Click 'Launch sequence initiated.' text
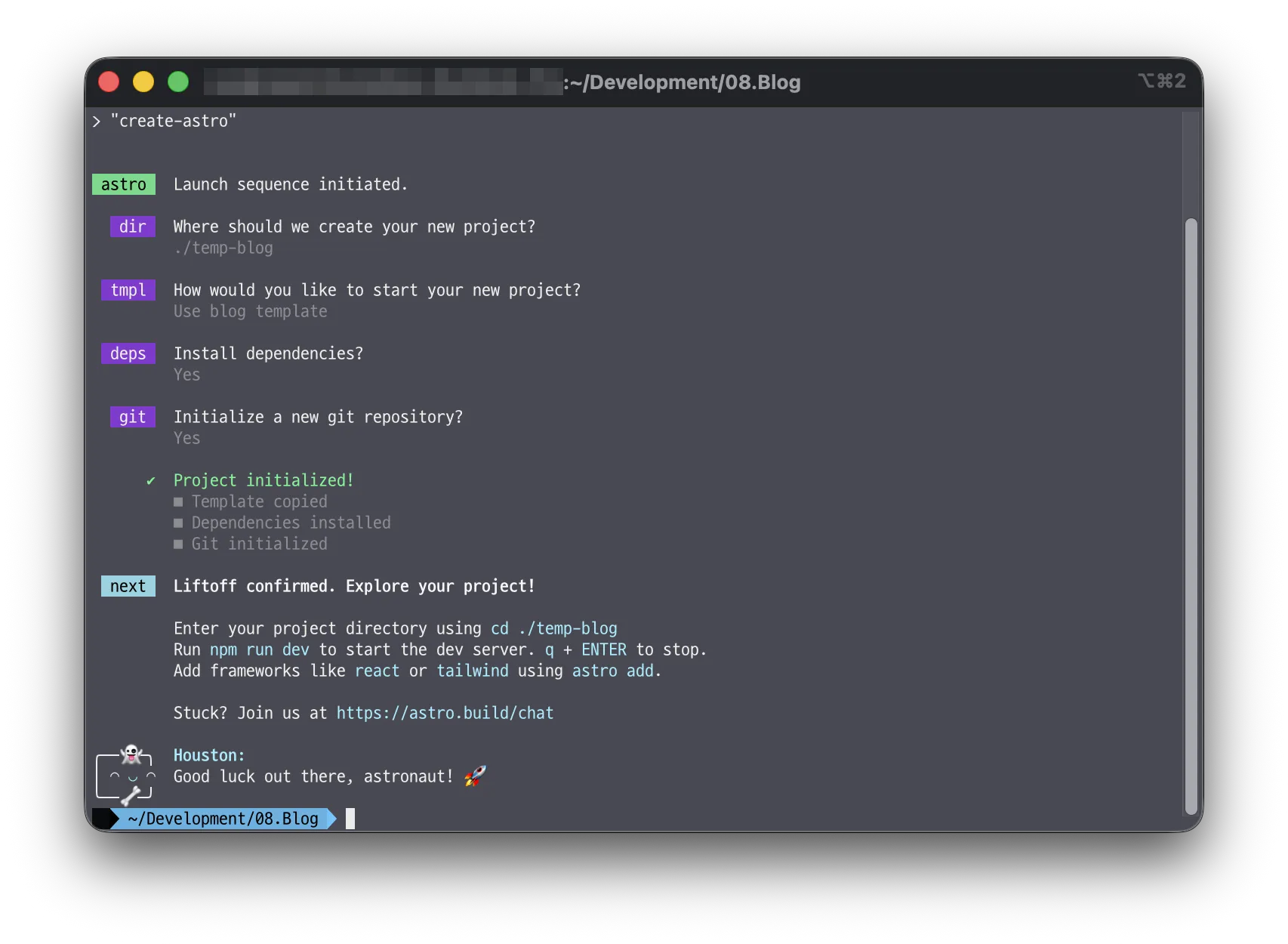The image size is (1288, 944). click(291, 184)
